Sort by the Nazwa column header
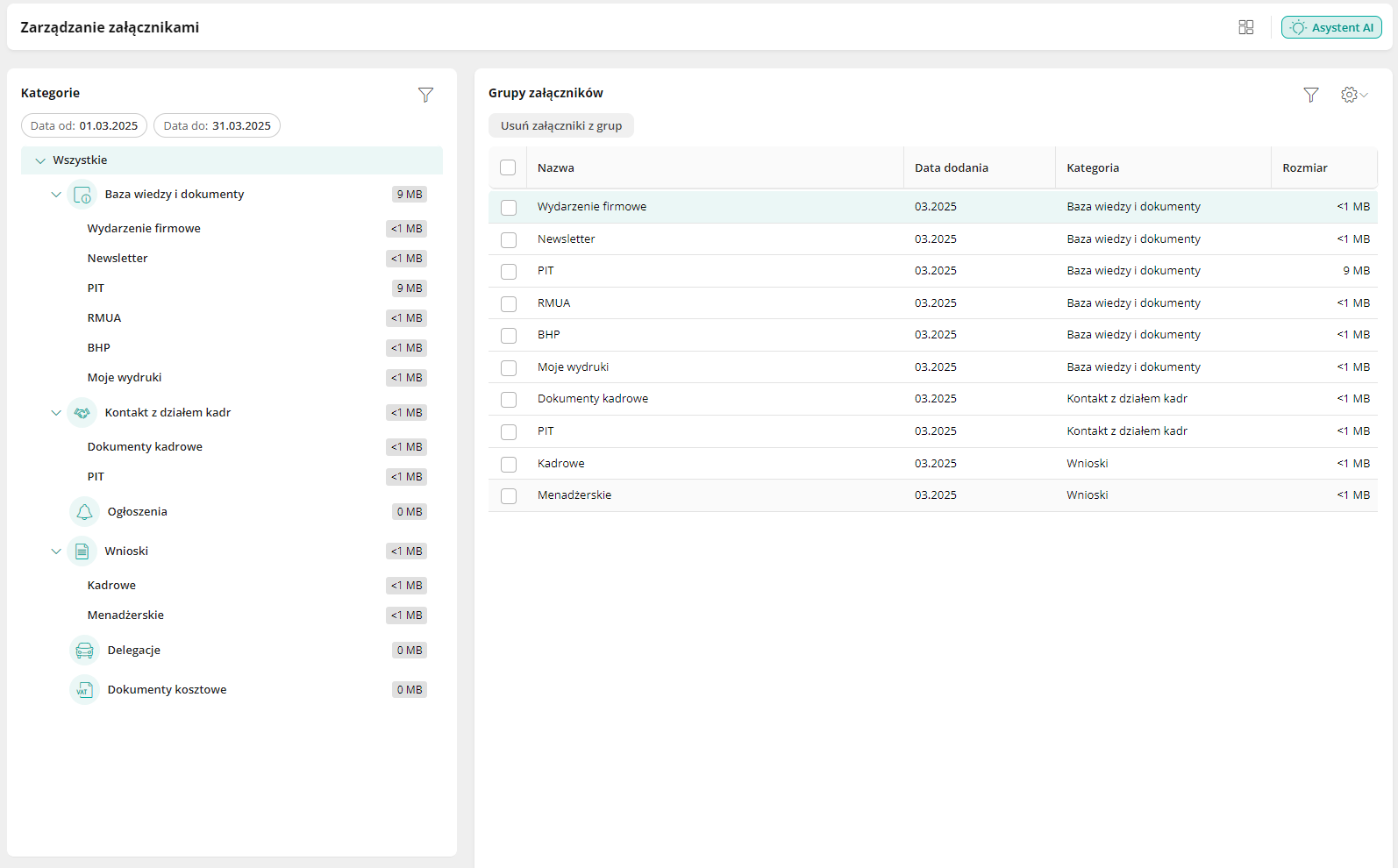The width and height of the screenshot is (1398, 868). 556,167
